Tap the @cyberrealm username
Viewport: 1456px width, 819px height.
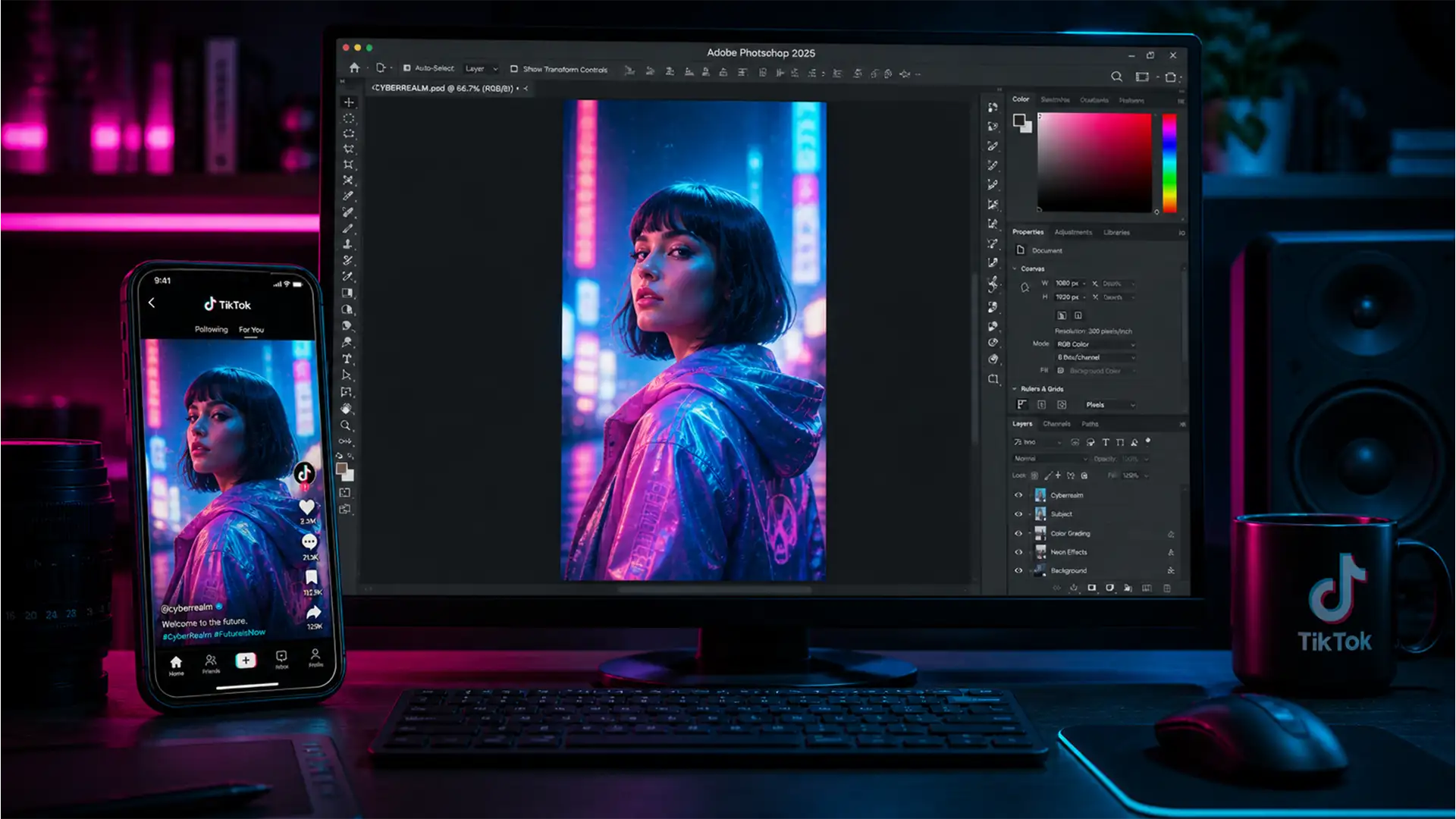187,608
